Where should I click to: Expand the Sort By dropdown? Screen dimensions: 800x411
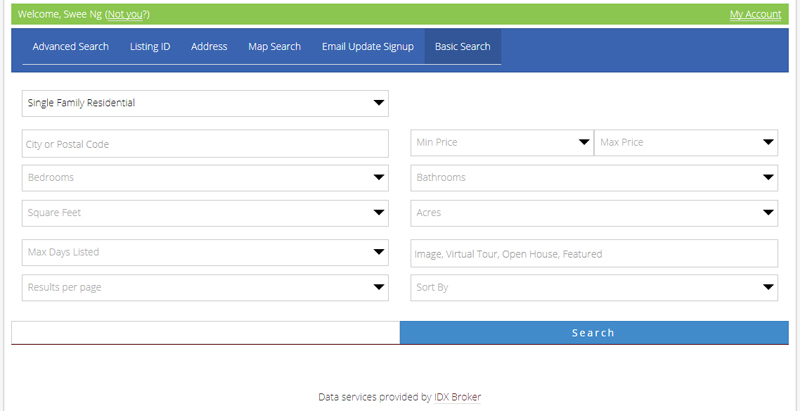click(x=594, y=288)
